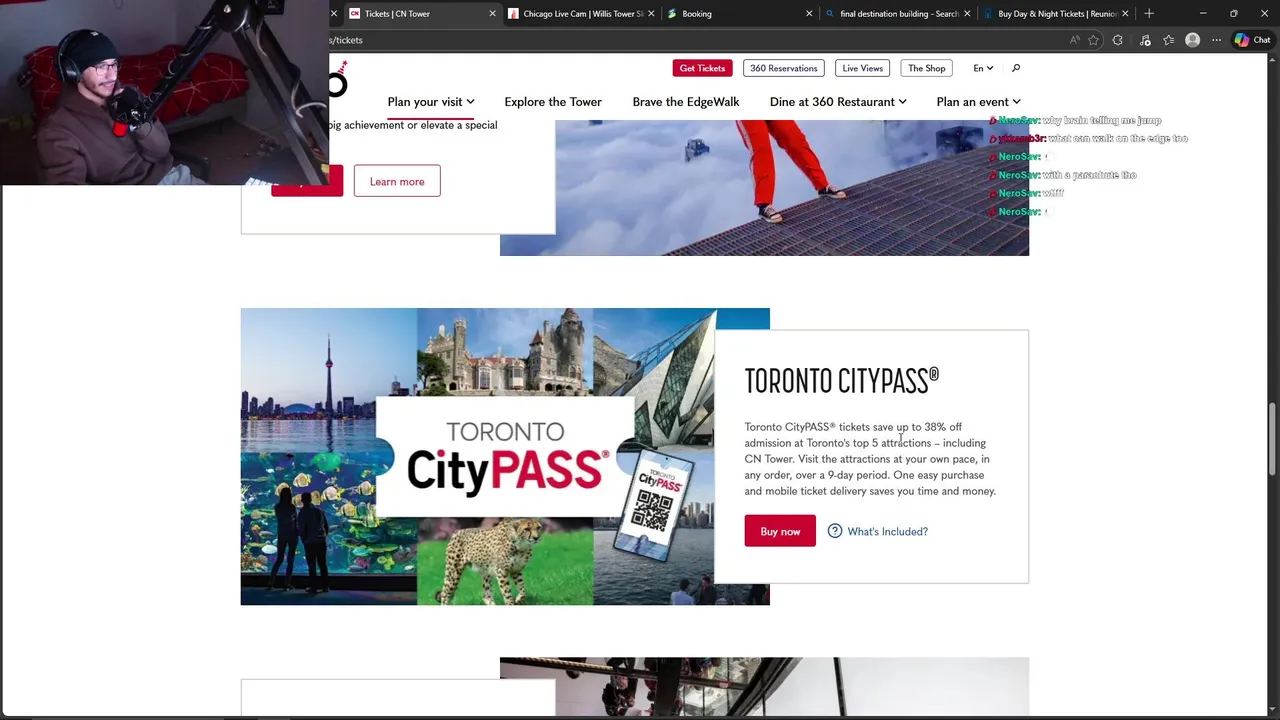The image size is (1280, 720).
Task: Click Buy now for Toronto CityPASS
Action: coord(780,531)
